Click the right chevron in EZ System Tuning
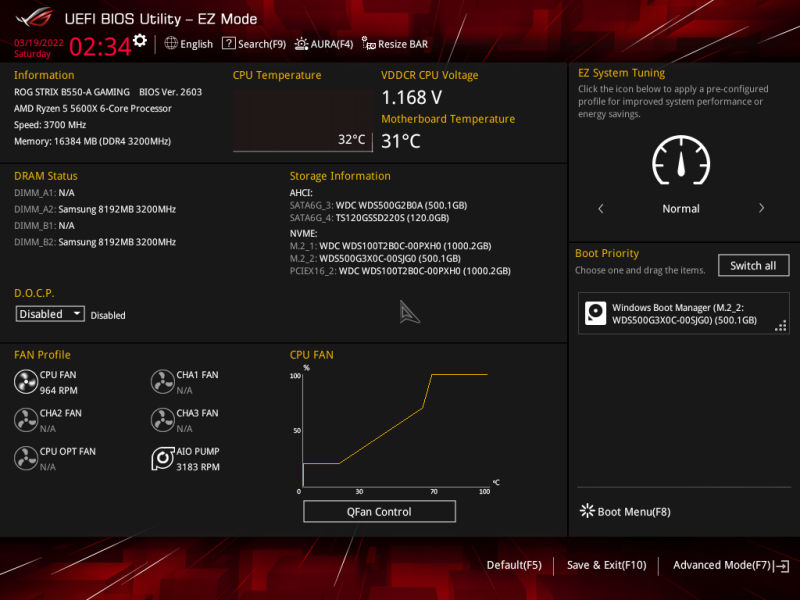The width and height of the screenshot is (800, 600). pos(761,208)
